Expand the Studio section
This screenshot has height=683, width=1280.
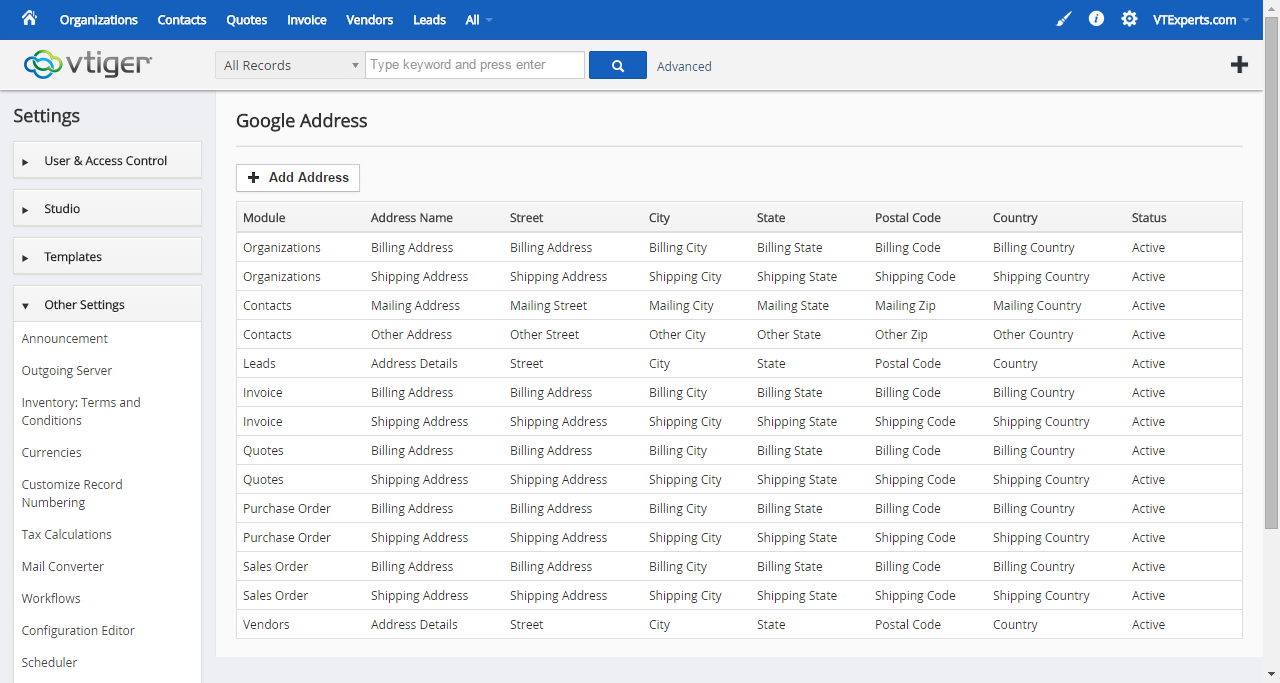[107, 208]
